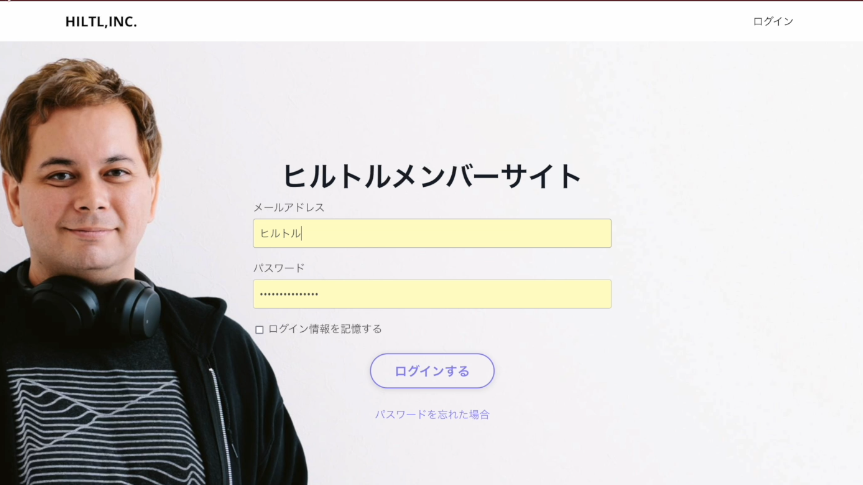Screen dimensions: 863x485
Task: Focus the メールアドレス input field
Action: coord(432,233)
